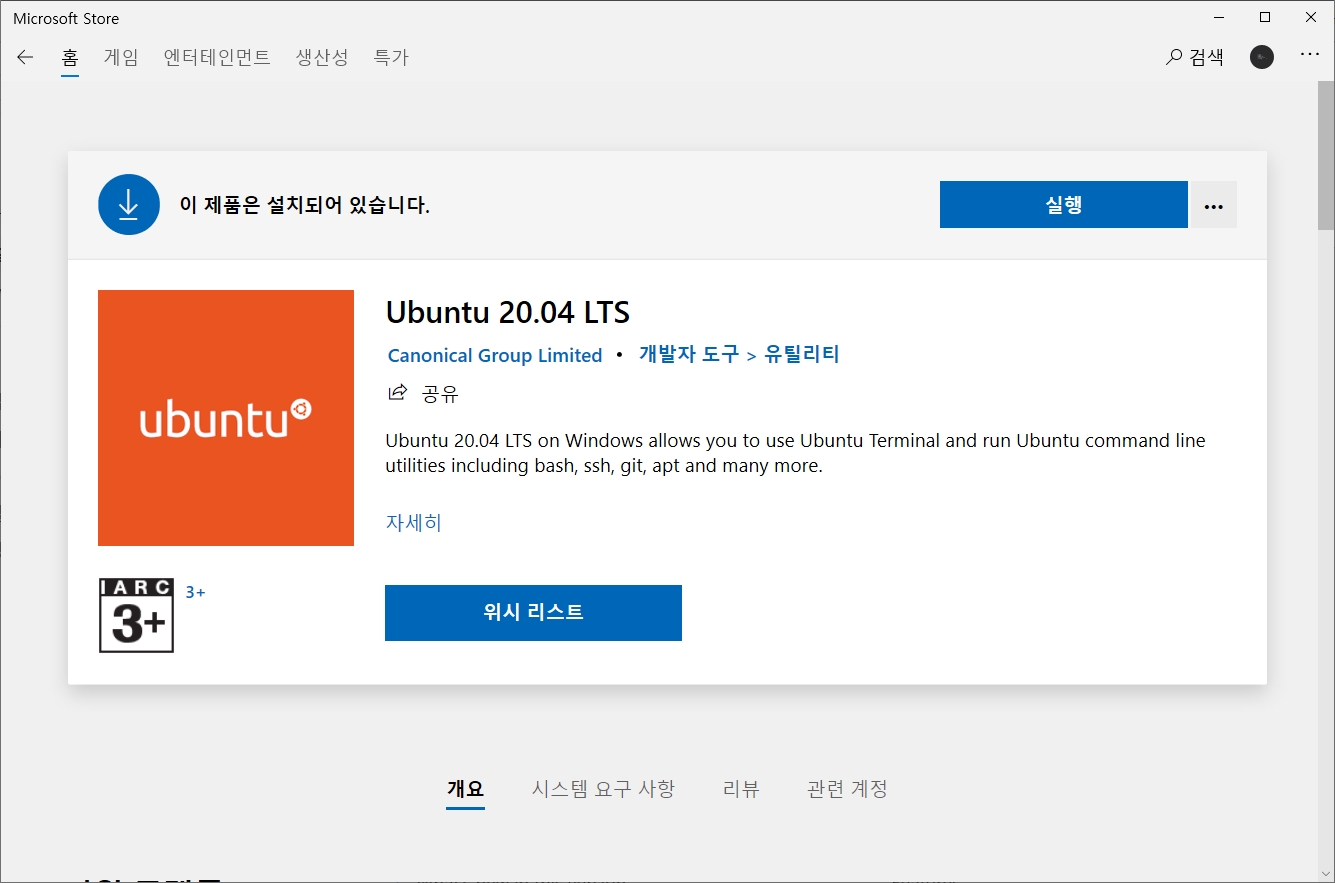1335x883 pixels.
Task: Click the IARC 3+ rating badge
Action: pyautogui.click(x=137, y=615)
